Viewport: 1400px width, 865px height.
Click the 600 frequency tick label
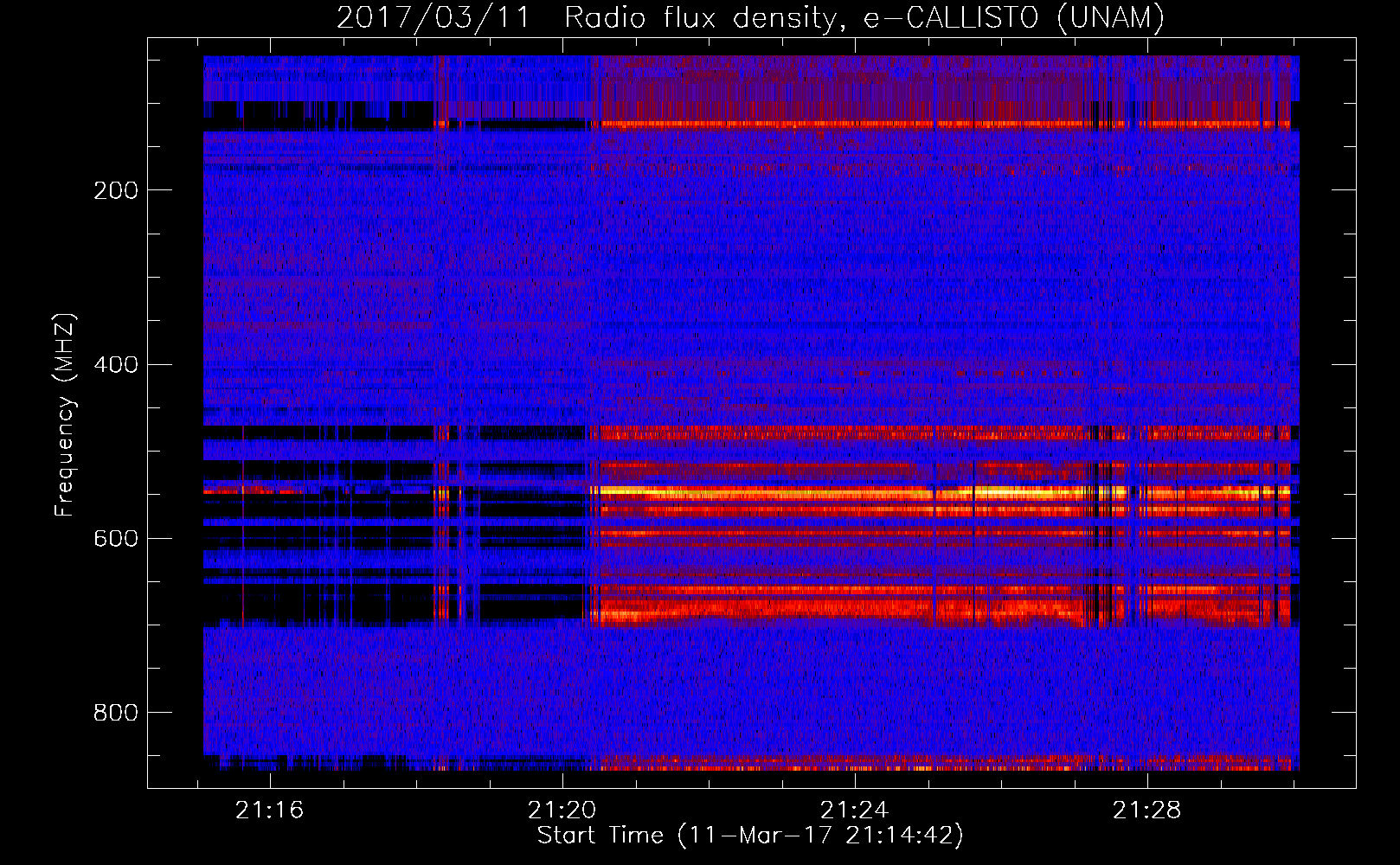(x=116, y=539)
